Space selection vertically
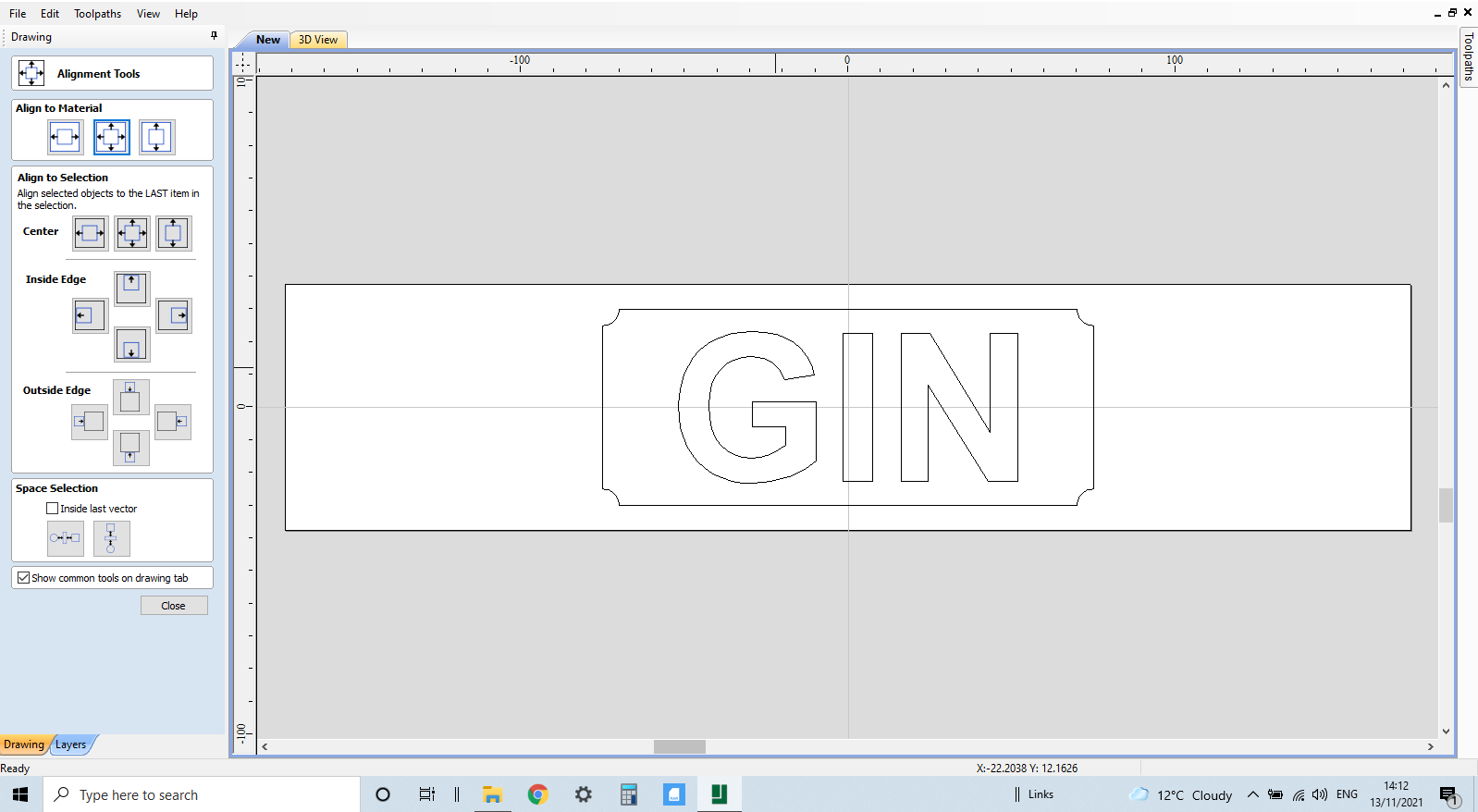This screenshot has width=1478, height=812. (111, 538)
